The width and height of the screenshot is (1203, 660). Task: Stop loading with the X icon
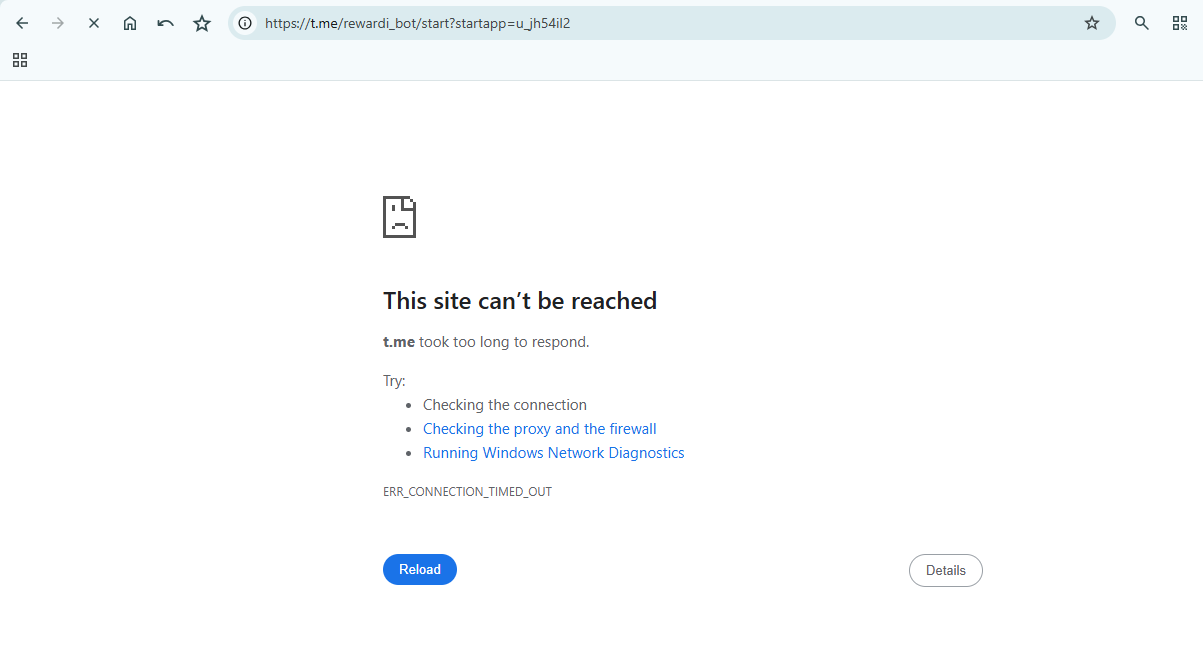94,23
